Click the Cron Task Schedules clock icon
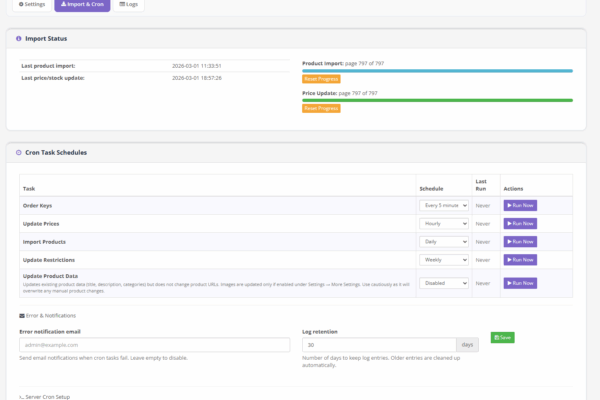 18,153
